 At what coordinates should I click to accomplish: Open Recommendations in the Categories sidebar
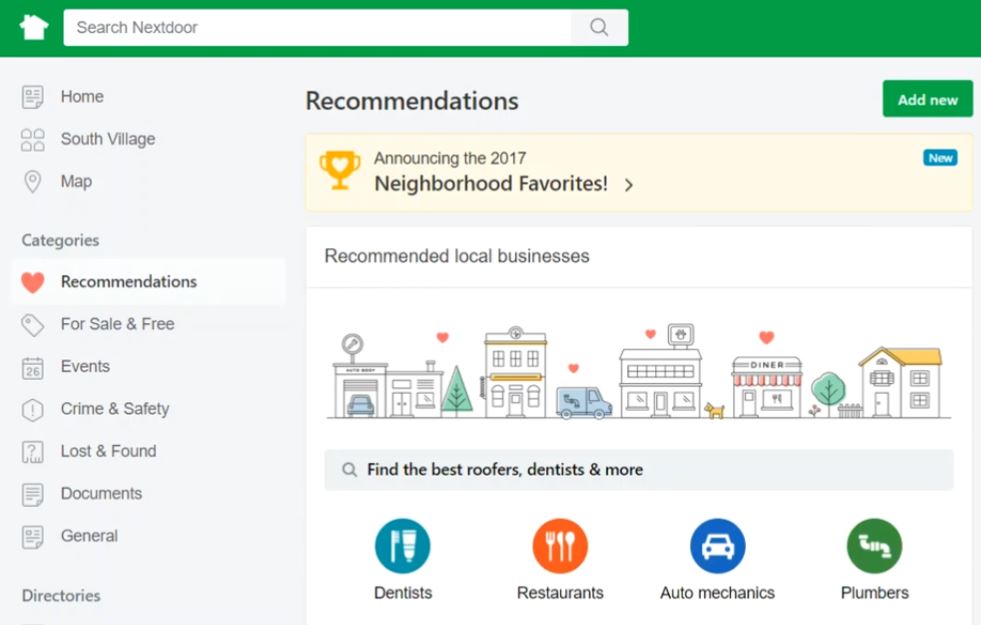click(x=128, y=282)
